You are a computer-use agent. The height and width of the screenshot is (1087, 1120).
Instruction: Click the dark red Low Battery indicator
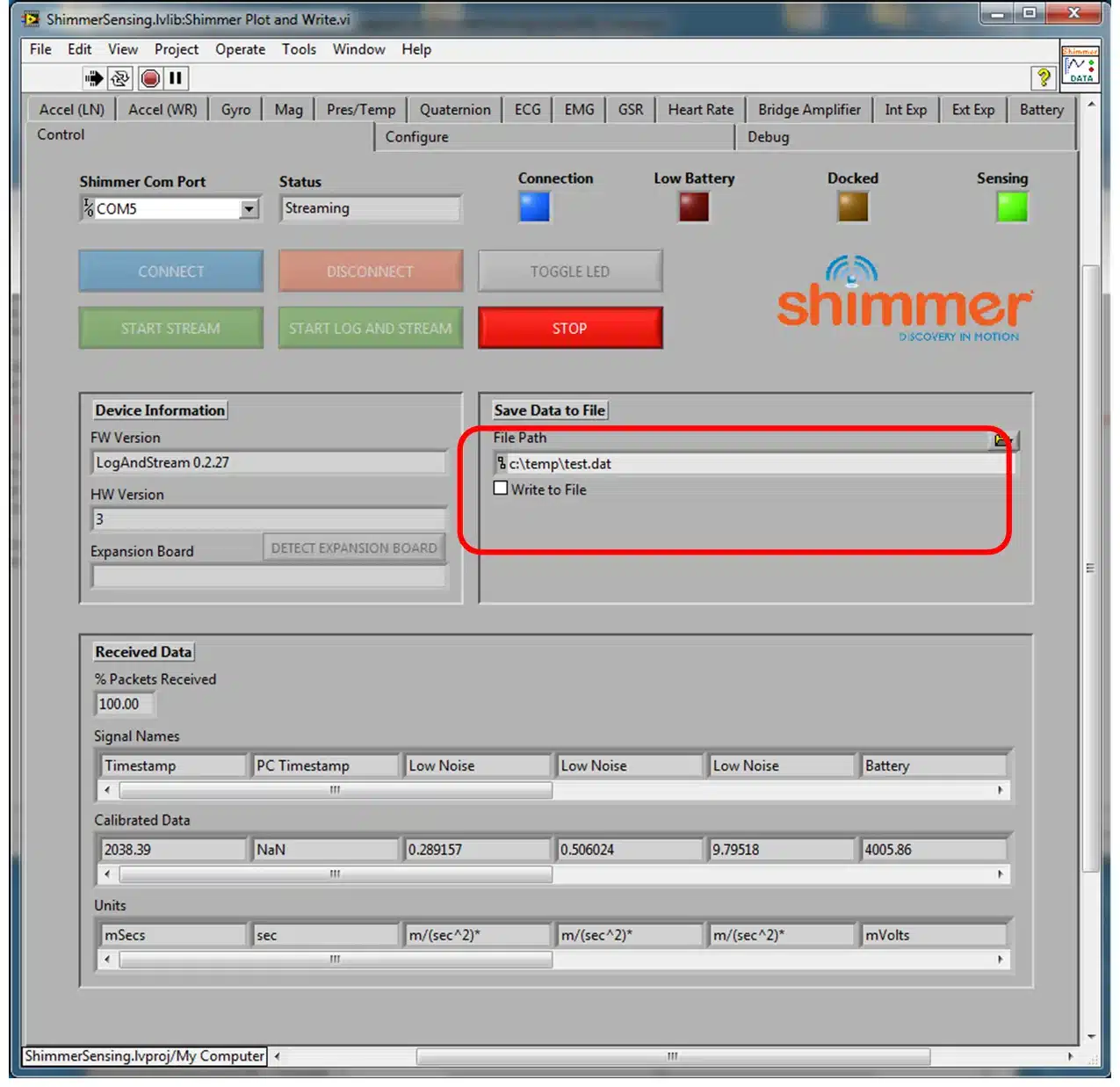click(x=694, y=207)
